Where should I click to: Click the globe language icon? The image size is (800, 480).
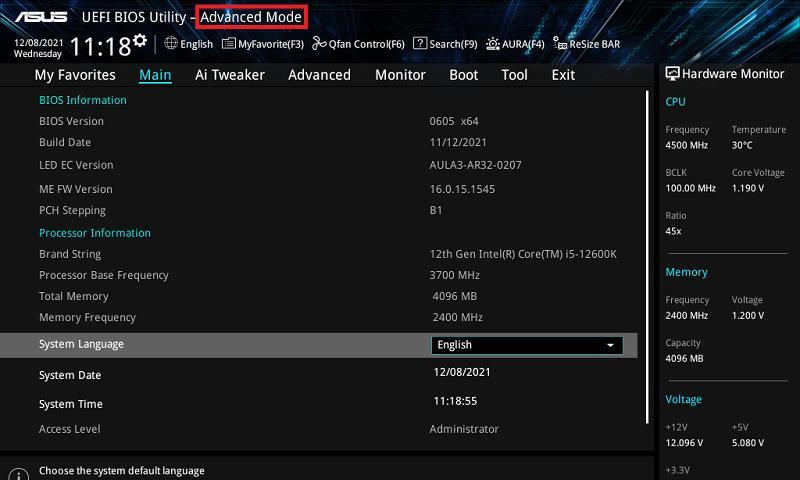171,43
